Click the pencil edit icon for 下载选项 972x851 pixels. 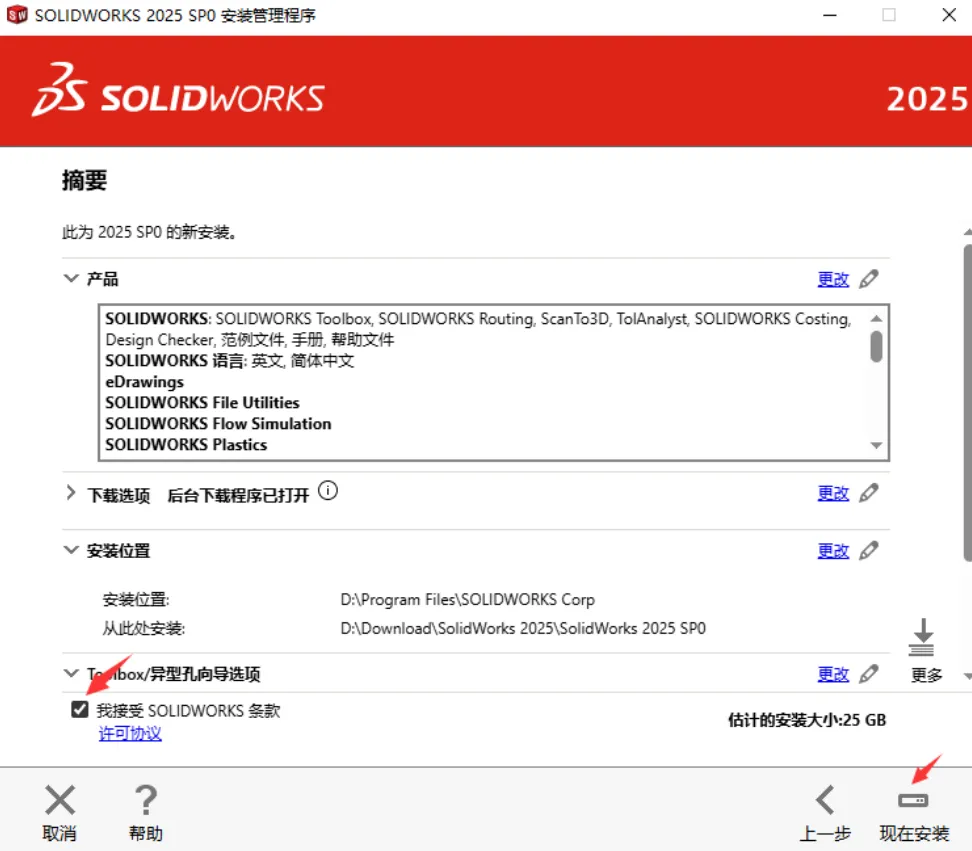[x=869, y=493]
